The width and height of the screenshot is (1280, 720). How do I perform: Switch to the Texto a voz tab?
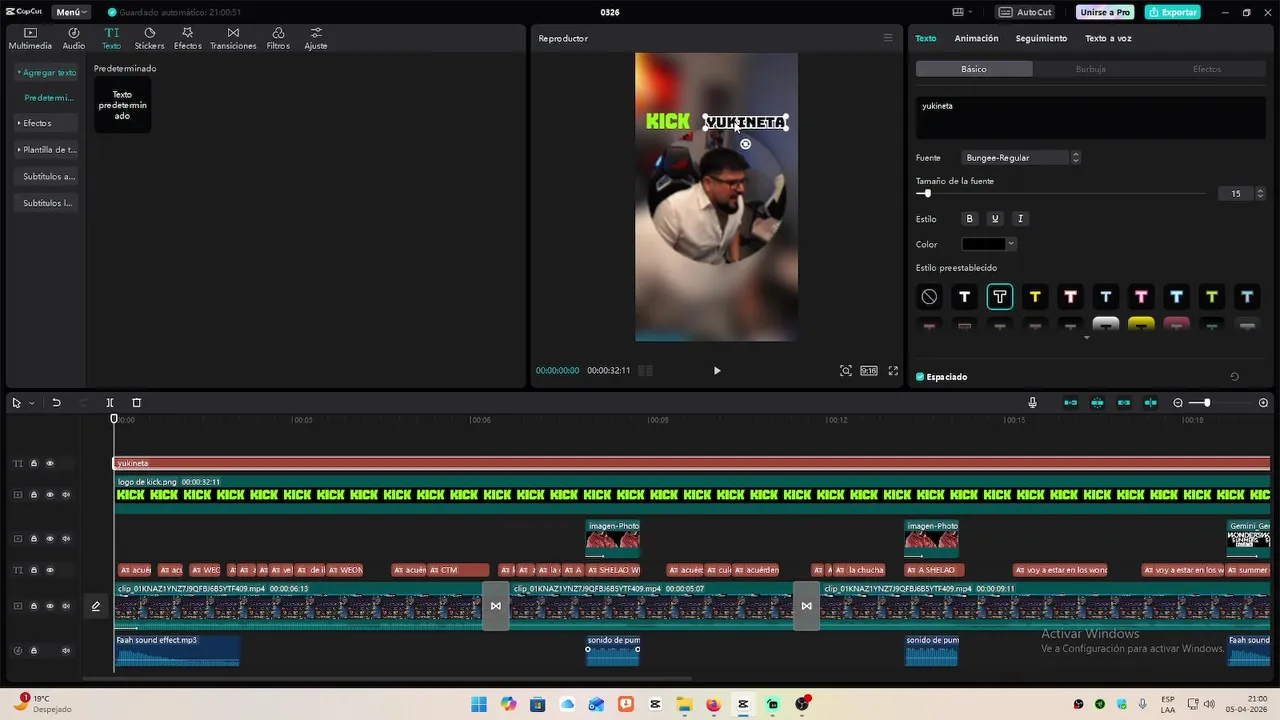(x=1108, y=38)
